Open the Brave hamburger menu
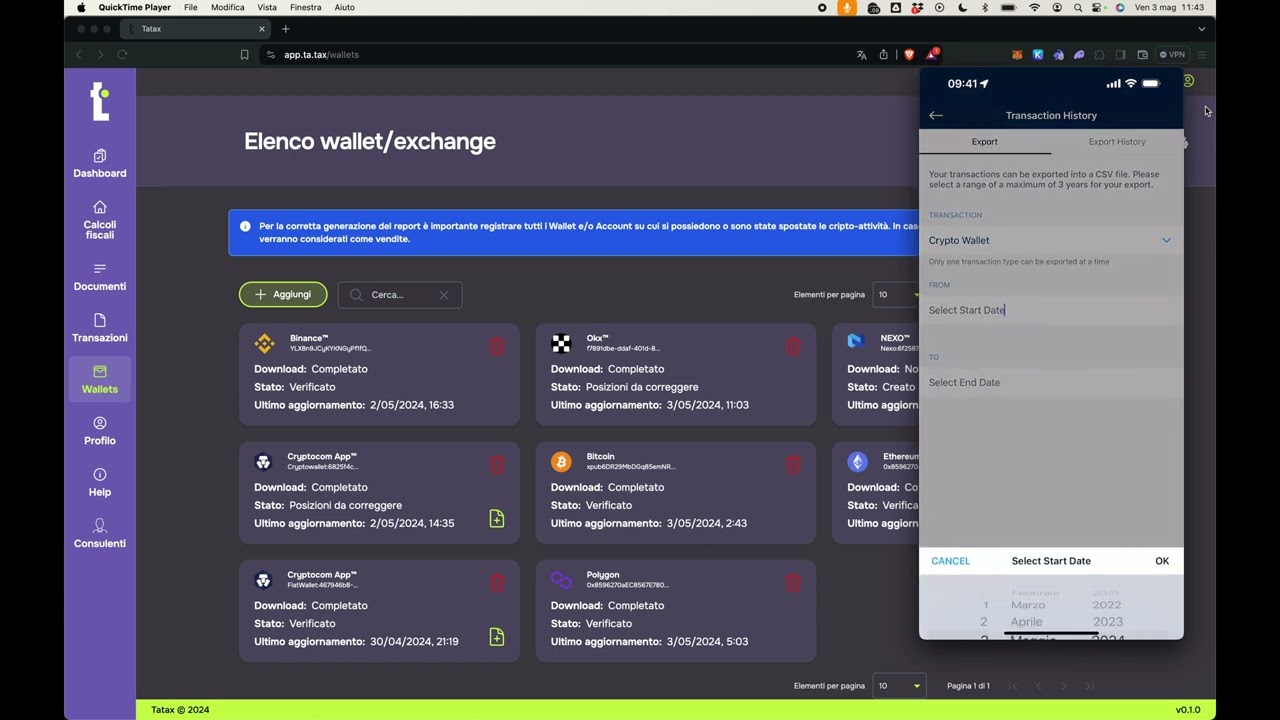Screen dimensions: 1280x720 point(1202,55)
